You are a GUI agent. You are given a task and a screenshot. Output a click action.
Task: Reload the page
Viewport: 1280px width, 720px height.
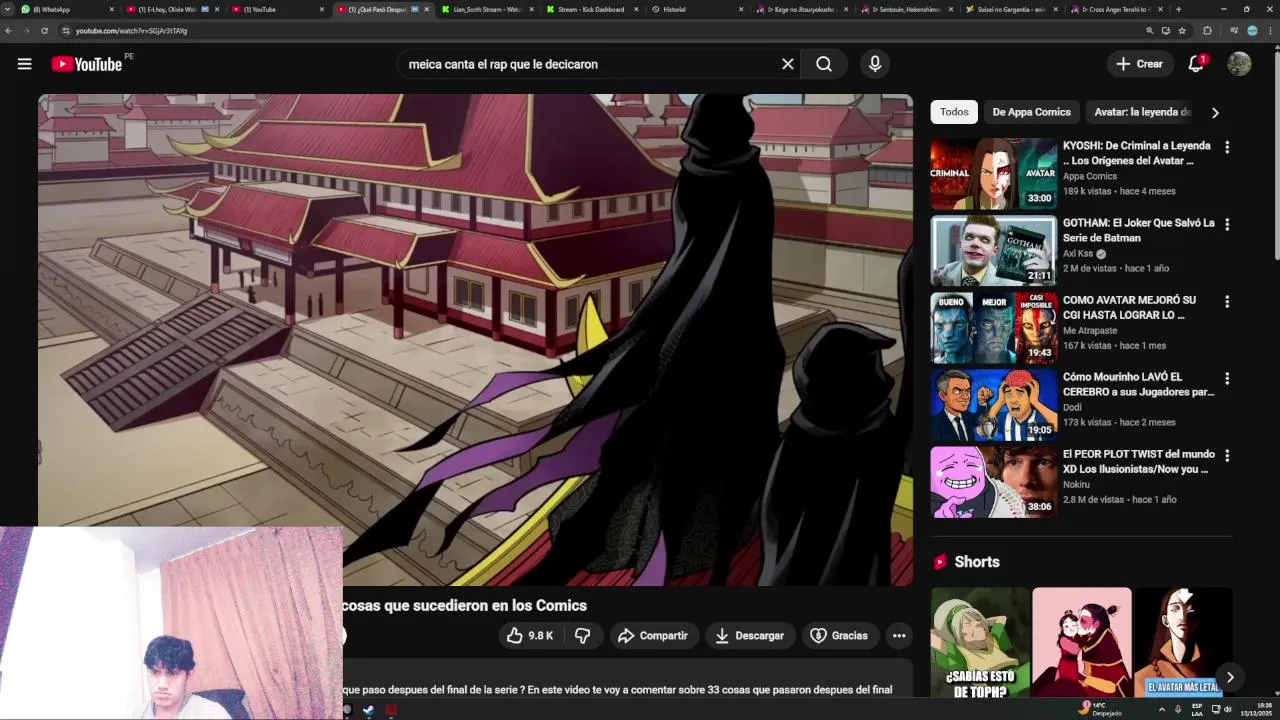point(44,31)
